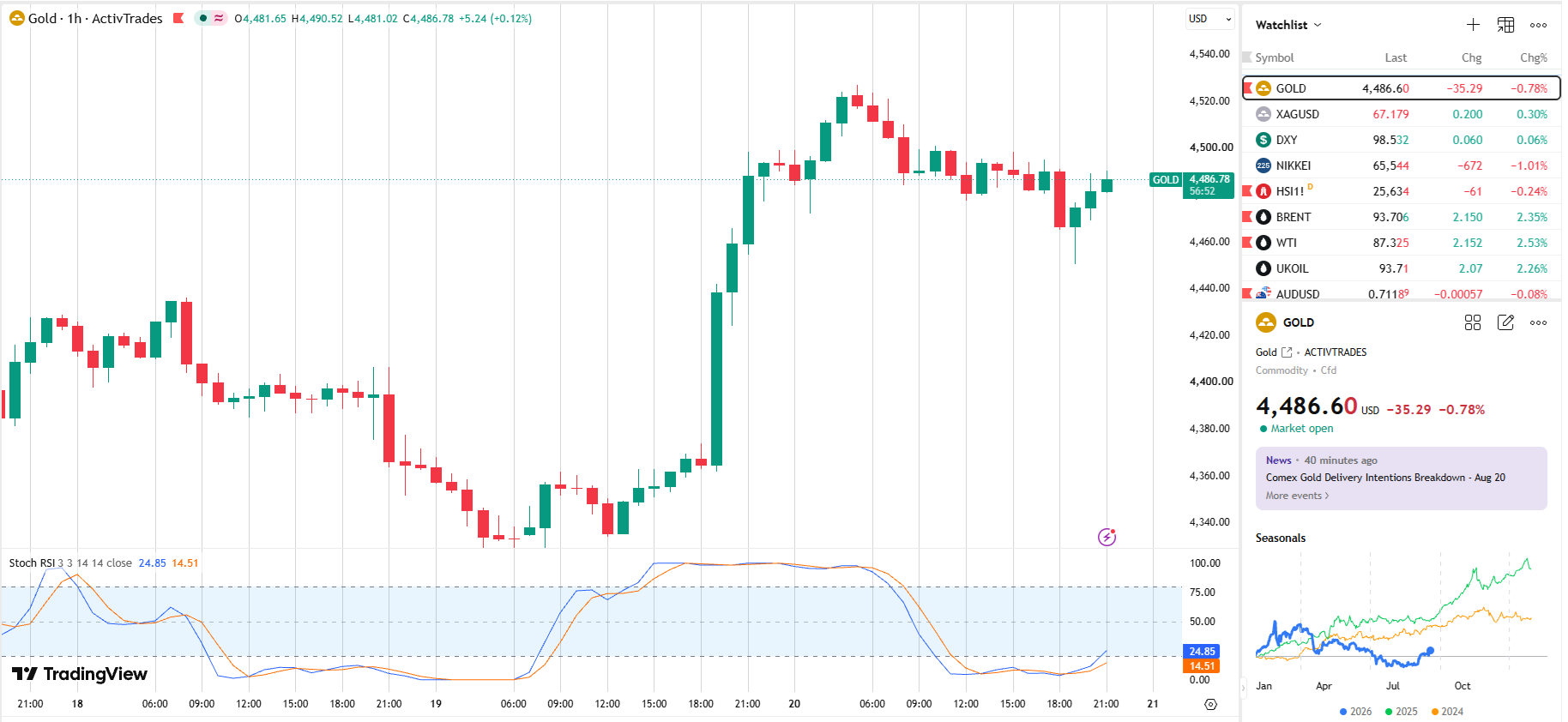1568x722 pixels.
Task: Add a symbol with the plus icon
Action: click(1473, 25)
